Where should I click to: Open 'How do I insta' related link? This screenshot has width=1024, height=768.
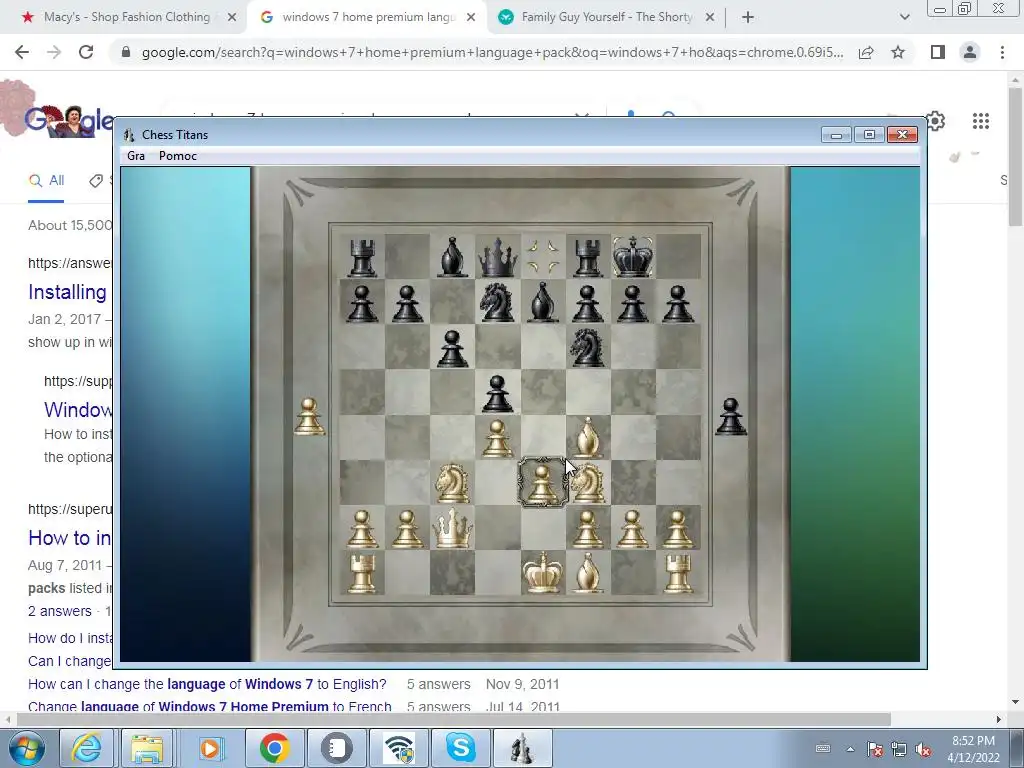[x=70, y=638]
